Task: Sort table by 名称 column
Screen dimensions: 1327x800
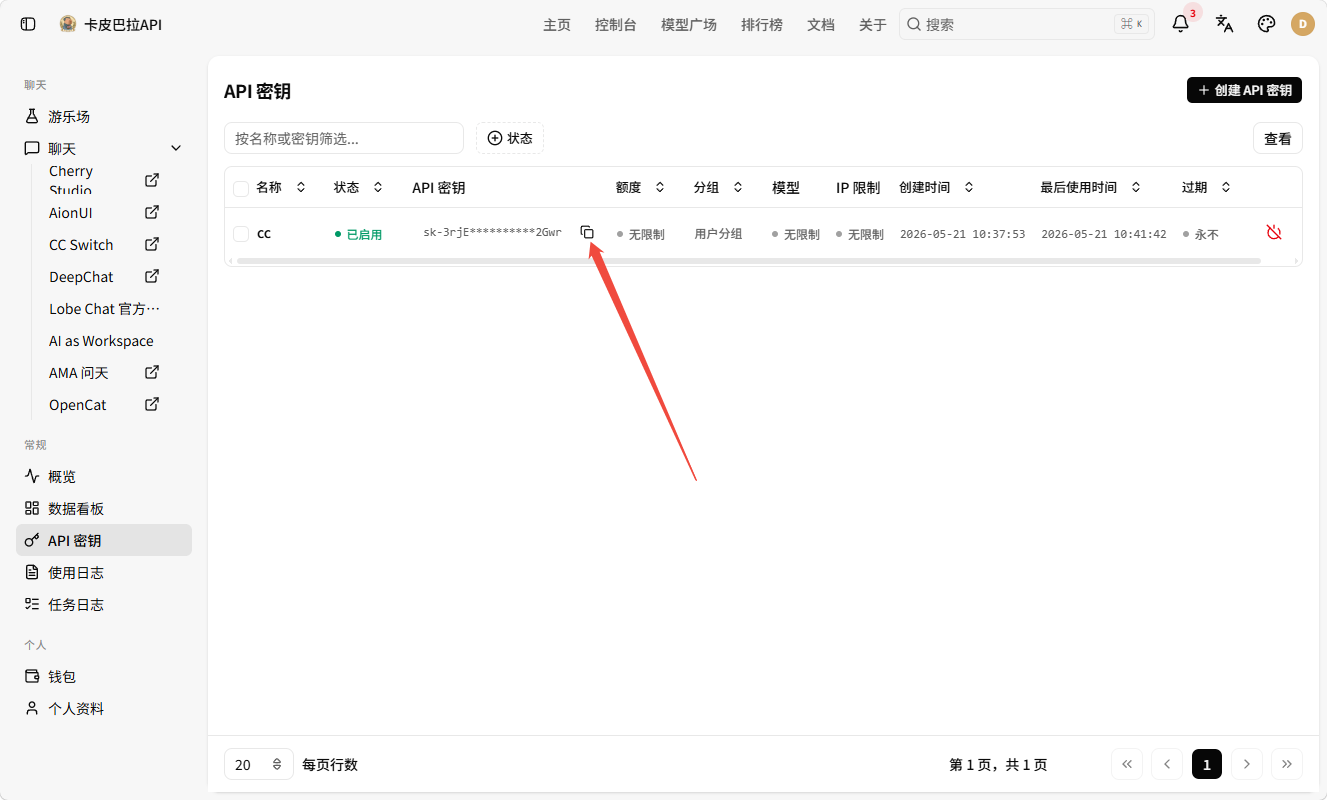Action: point(281,187)
